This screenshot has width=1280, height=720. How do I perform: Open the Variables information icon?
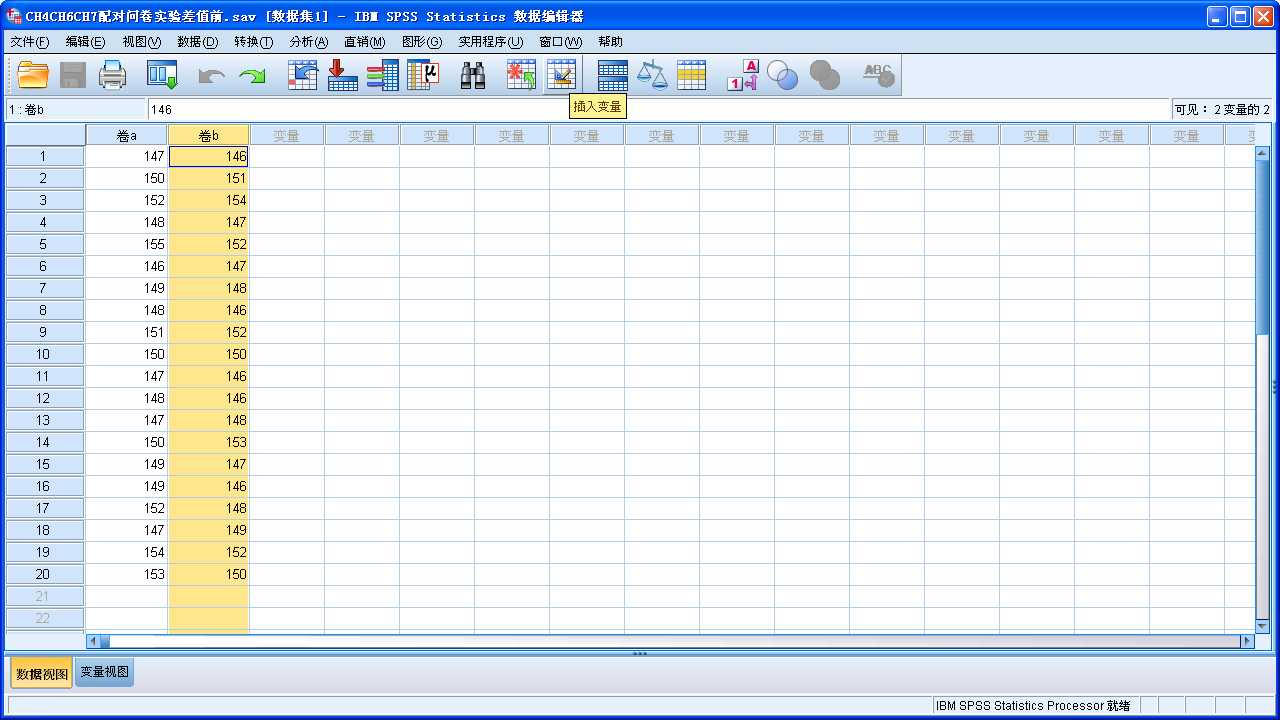point(382,75)
